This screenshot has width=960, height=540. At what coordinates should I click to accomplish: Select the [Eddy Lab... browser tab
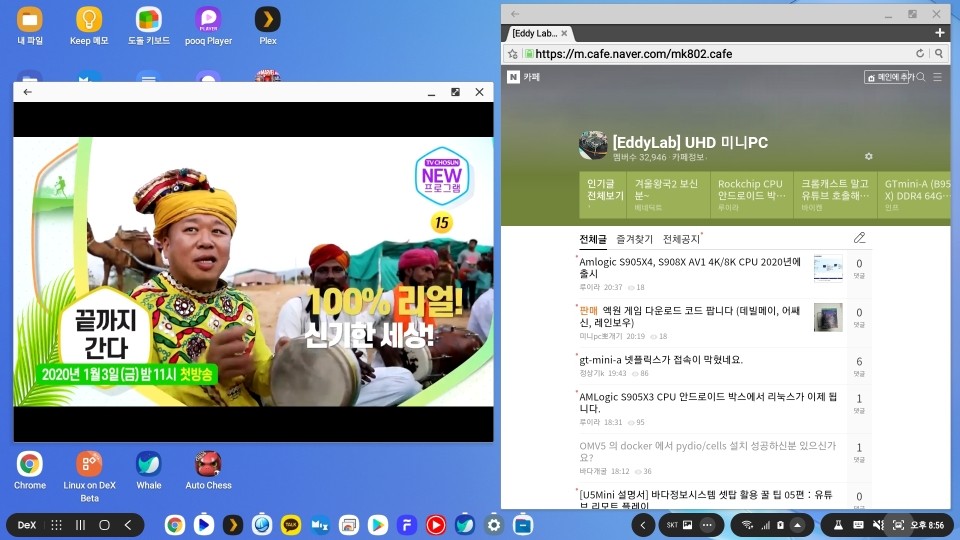534,33
